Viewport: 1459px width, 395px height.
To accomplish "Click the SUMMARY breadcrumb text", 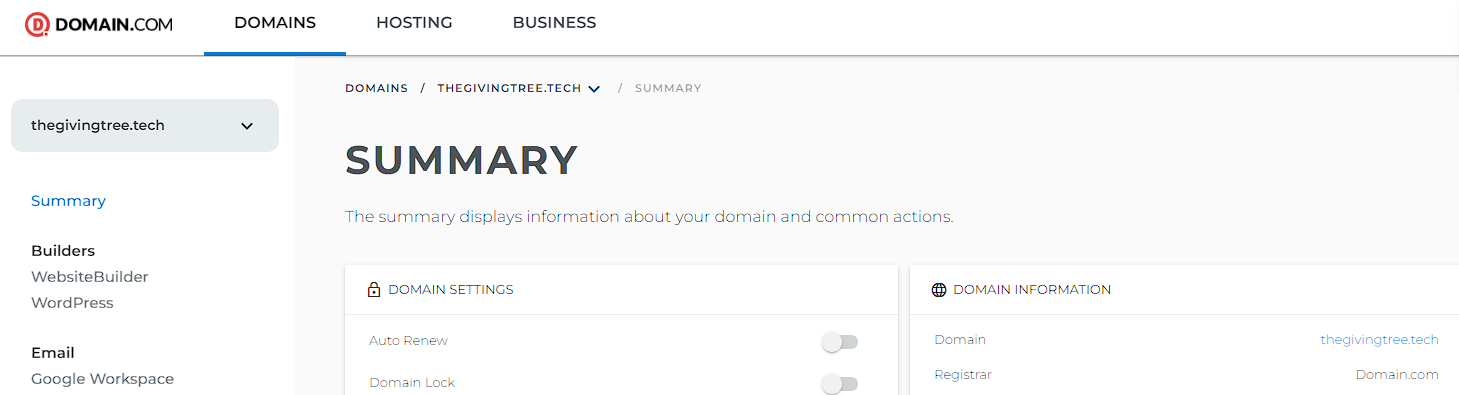I will pos(668,88).
